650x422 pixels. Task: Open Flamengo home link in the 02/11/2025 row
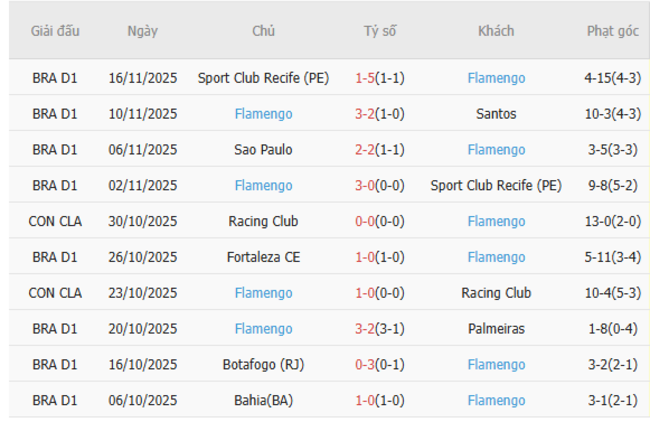tap(263, 186)
